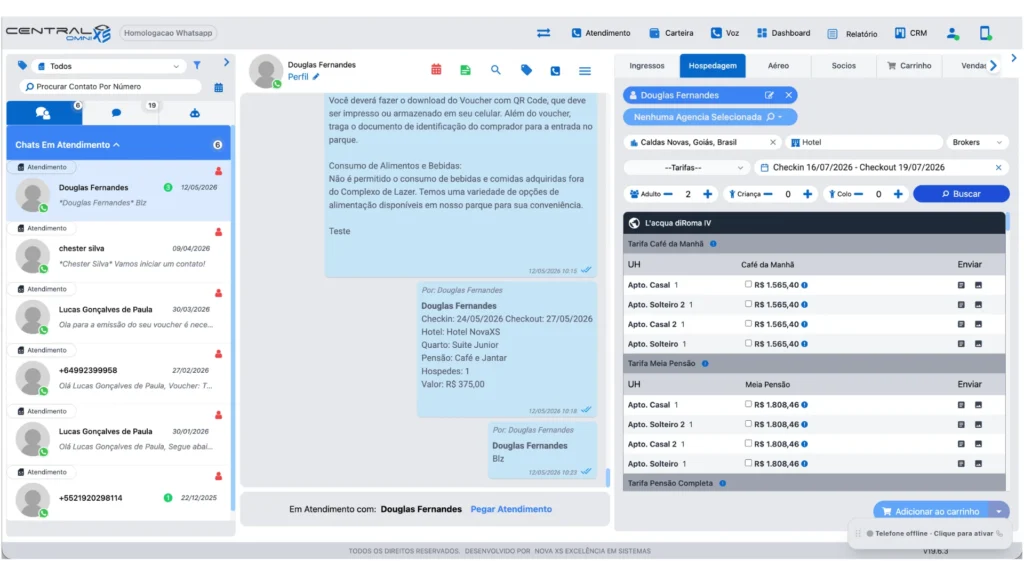This screenshot has height=576, width=1024.
Task: Open the Voz menu
Action: click(x=725, y=33)
